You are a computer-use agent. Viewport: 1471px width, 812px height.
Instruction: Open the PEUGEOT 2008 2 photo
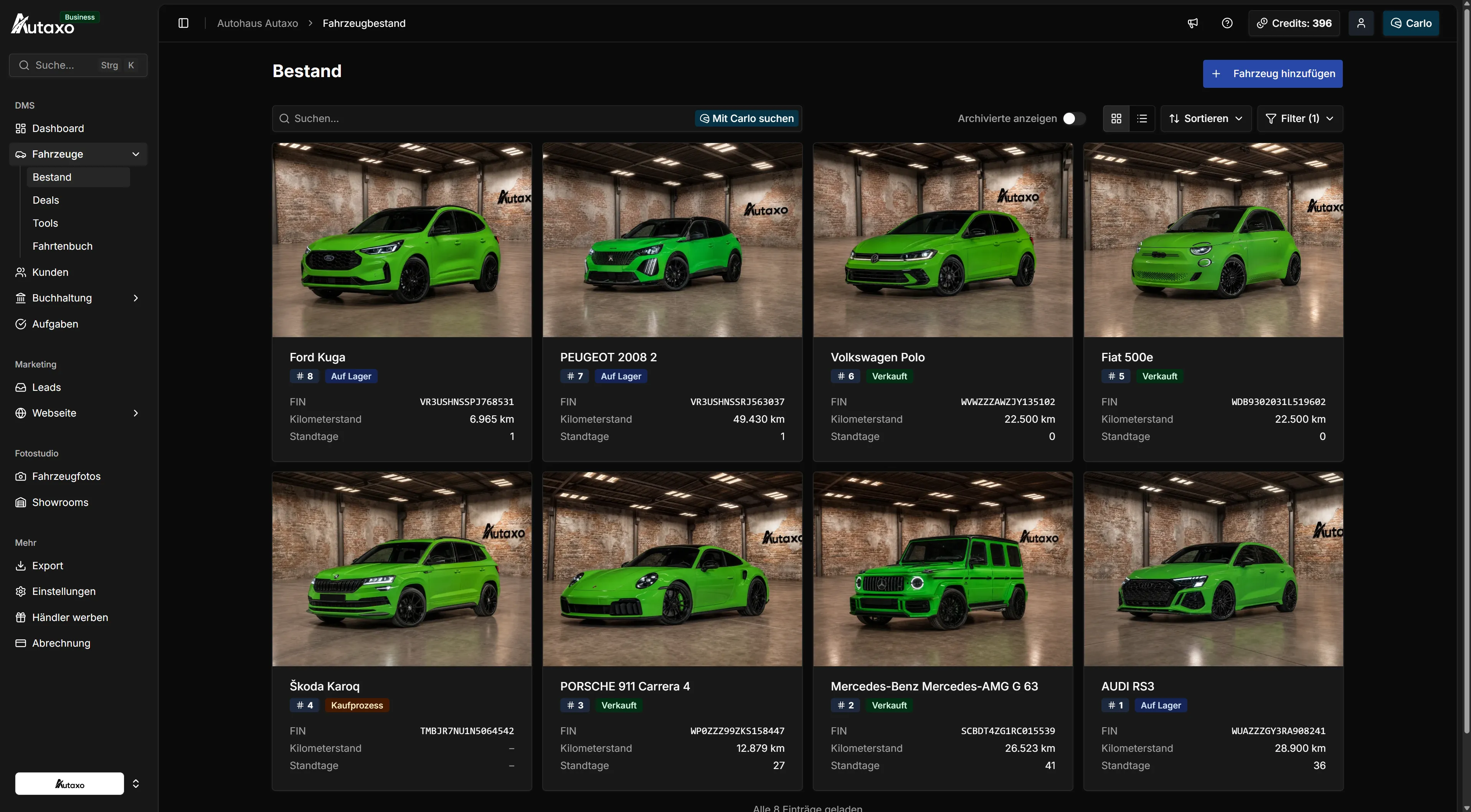(673, 240)
